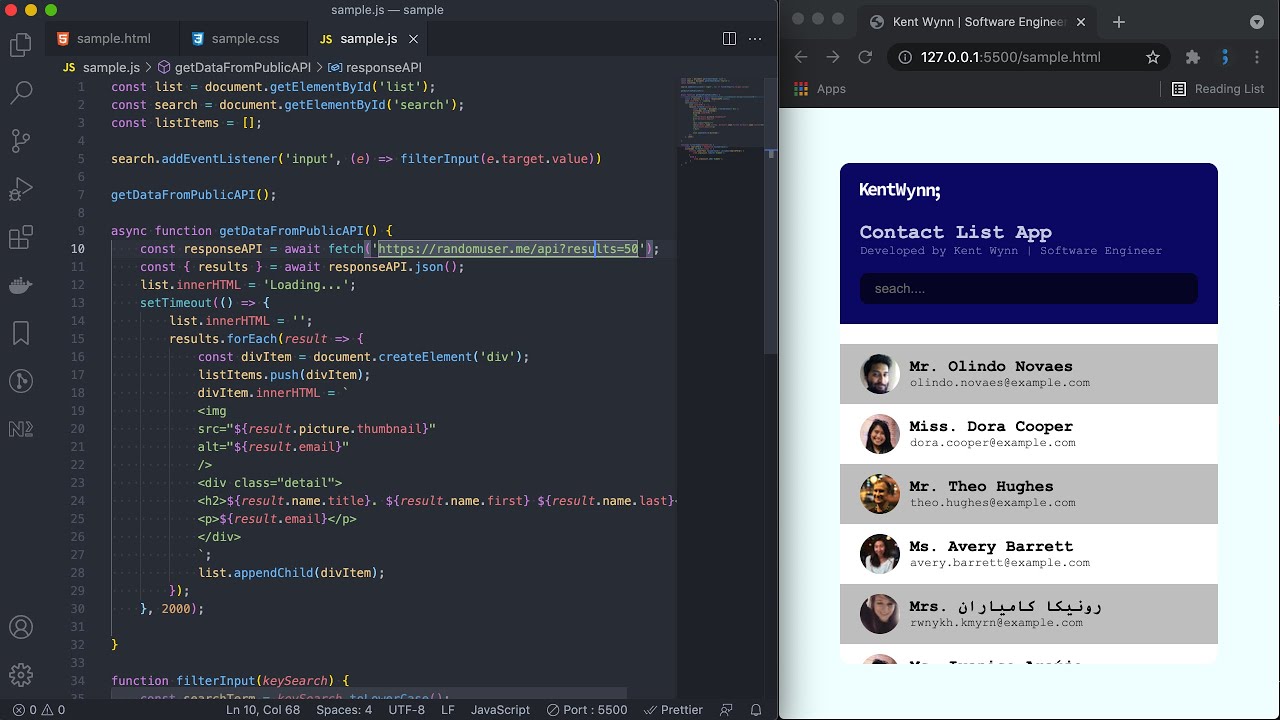Click the KentWynn logo in the webpage

point(900,190)
